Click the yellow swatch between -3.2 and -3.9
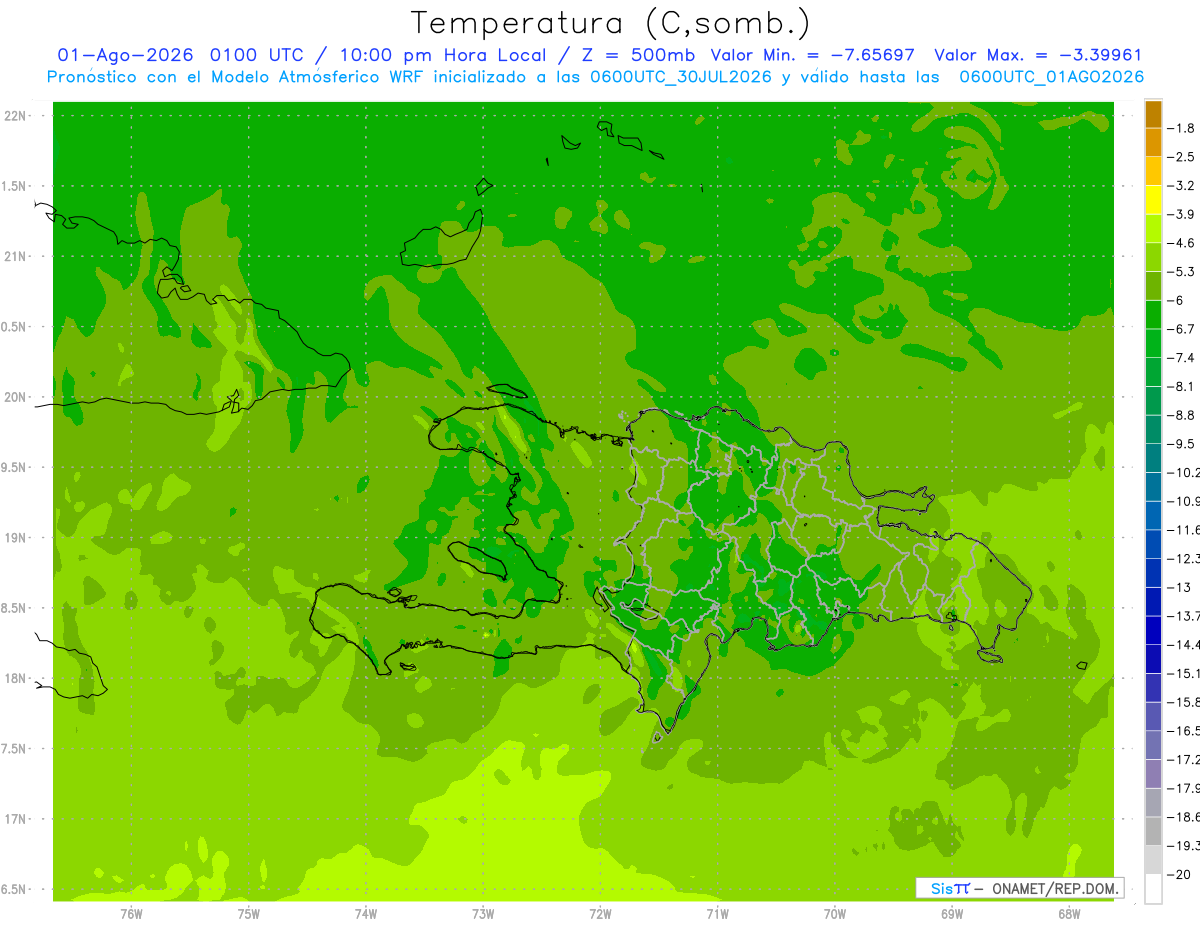Viewport: 1200px width, 927px height. coord(1153,200)
